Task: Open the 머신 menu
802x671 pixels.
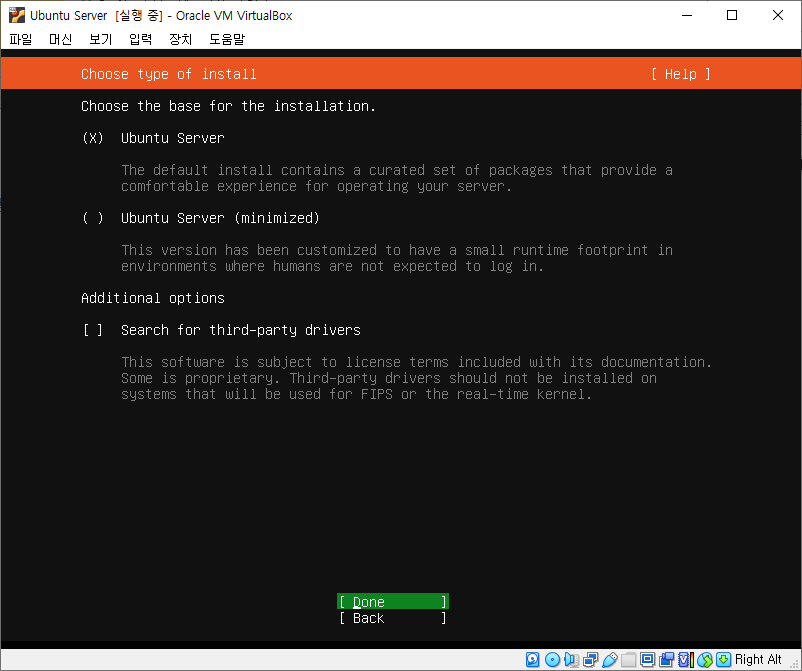Action: pos(60,39)
